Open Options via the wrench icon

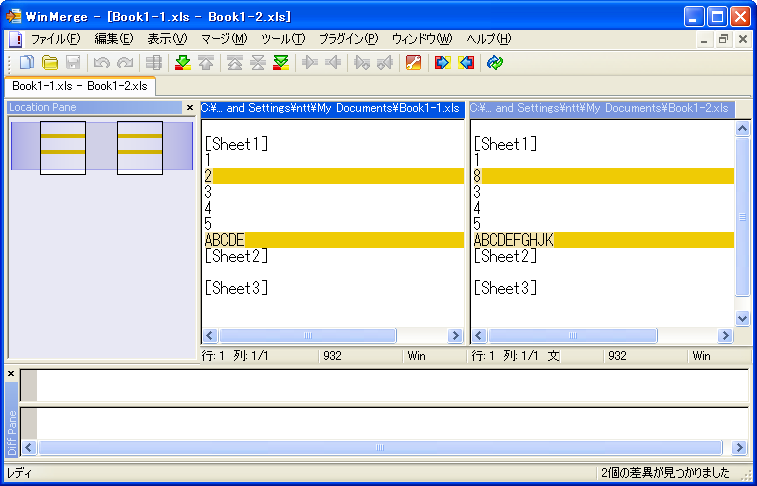click(x=413, y=62)
